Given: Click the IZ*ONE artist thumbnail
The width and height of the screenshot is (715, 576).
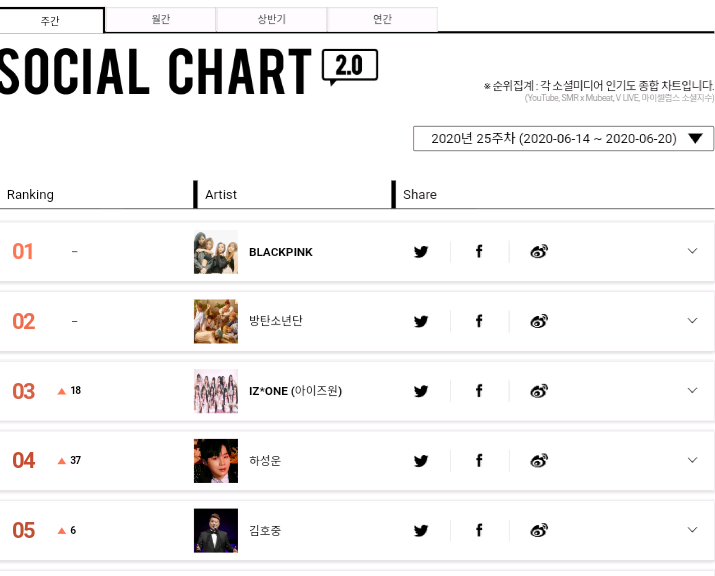Looking at the screenshot, I should 215,391.
